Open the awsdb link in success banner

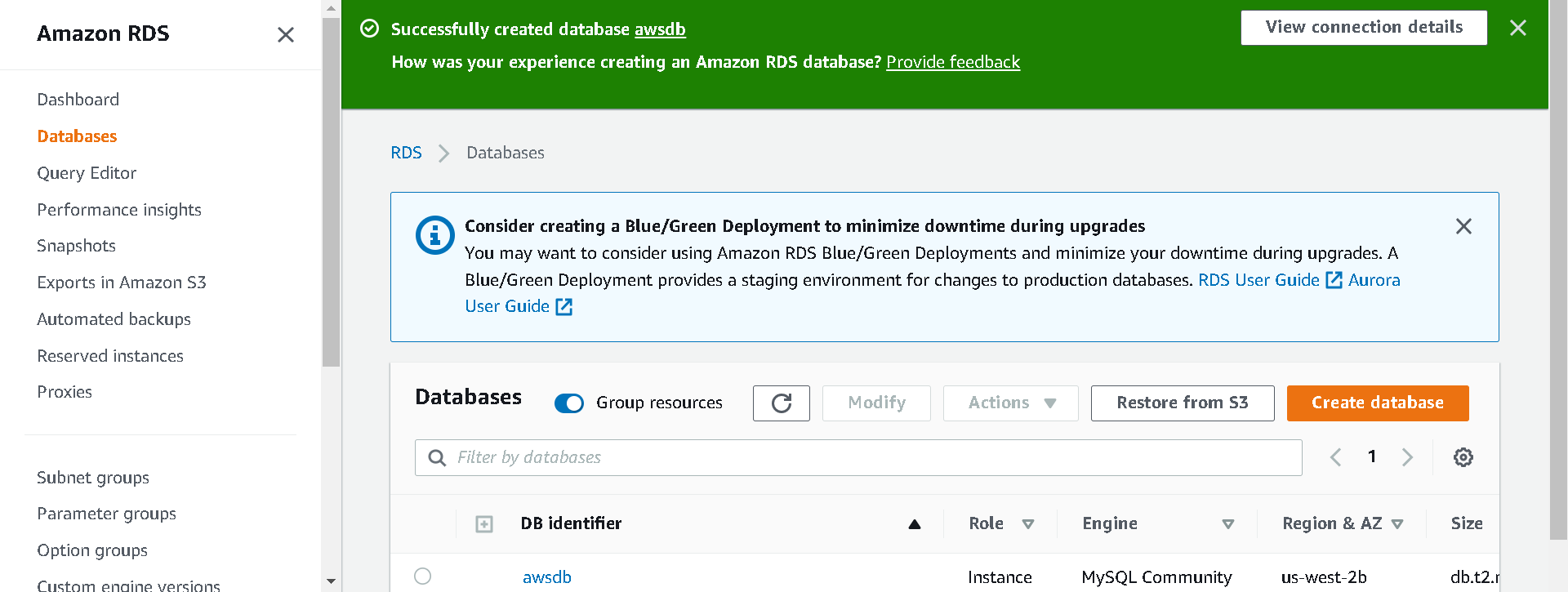point(660,29)
